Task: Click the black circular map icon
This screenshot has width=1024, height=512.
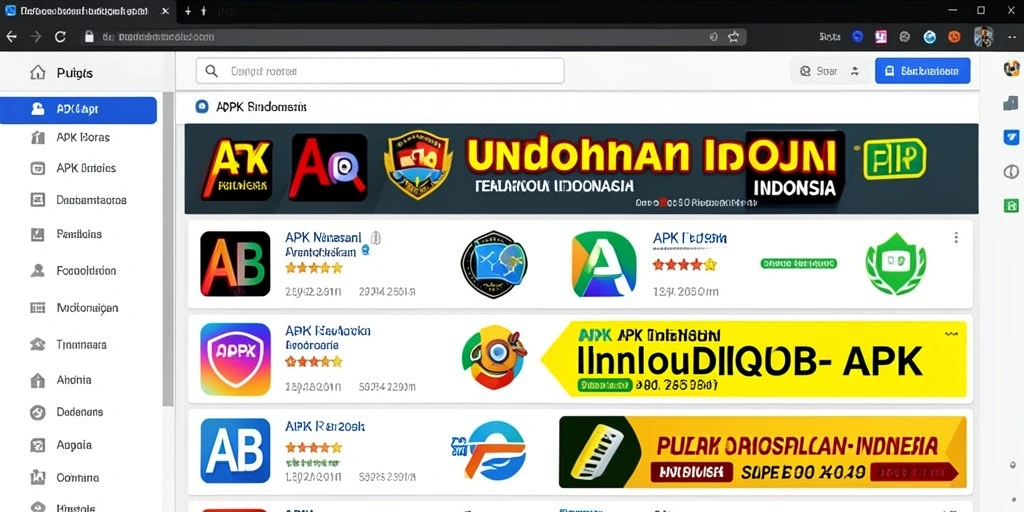Action: 494,264
